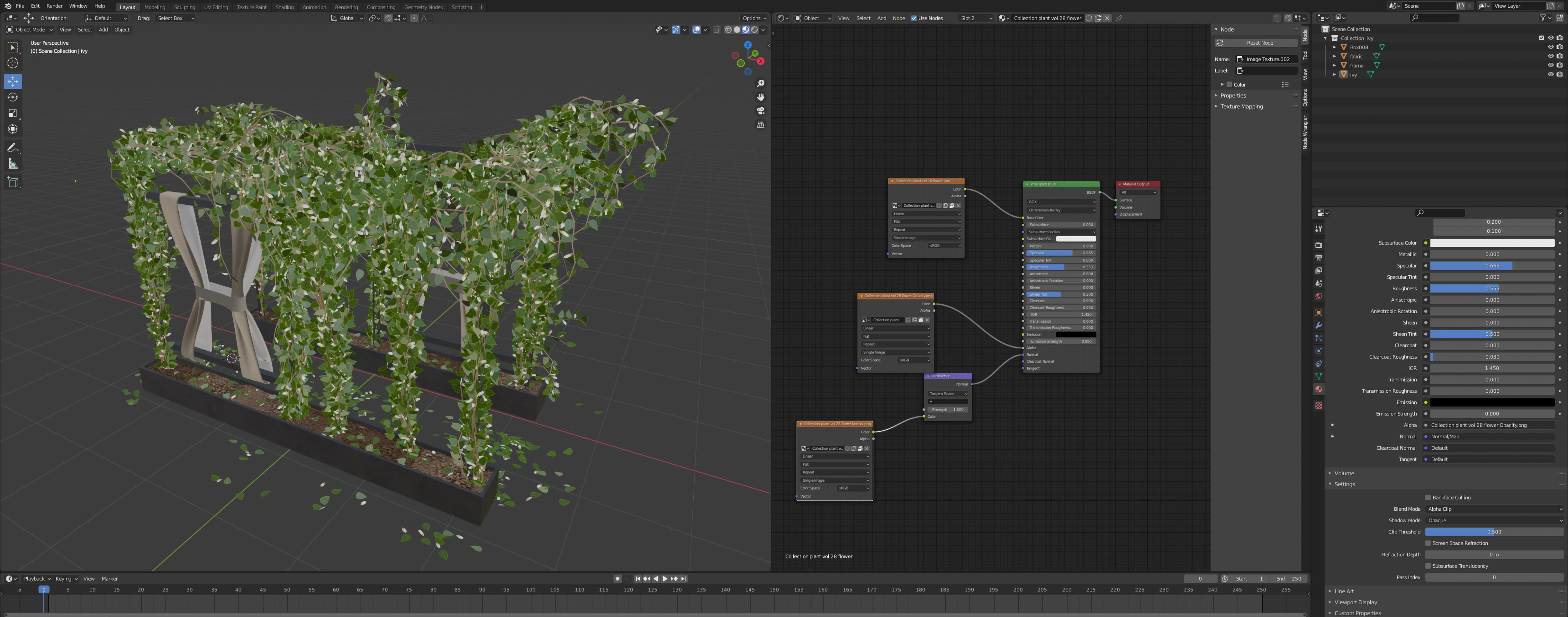Open the Shadow Mode Opaque dropdown
The image size is (1568, 617).
(x=1494, y=520)
